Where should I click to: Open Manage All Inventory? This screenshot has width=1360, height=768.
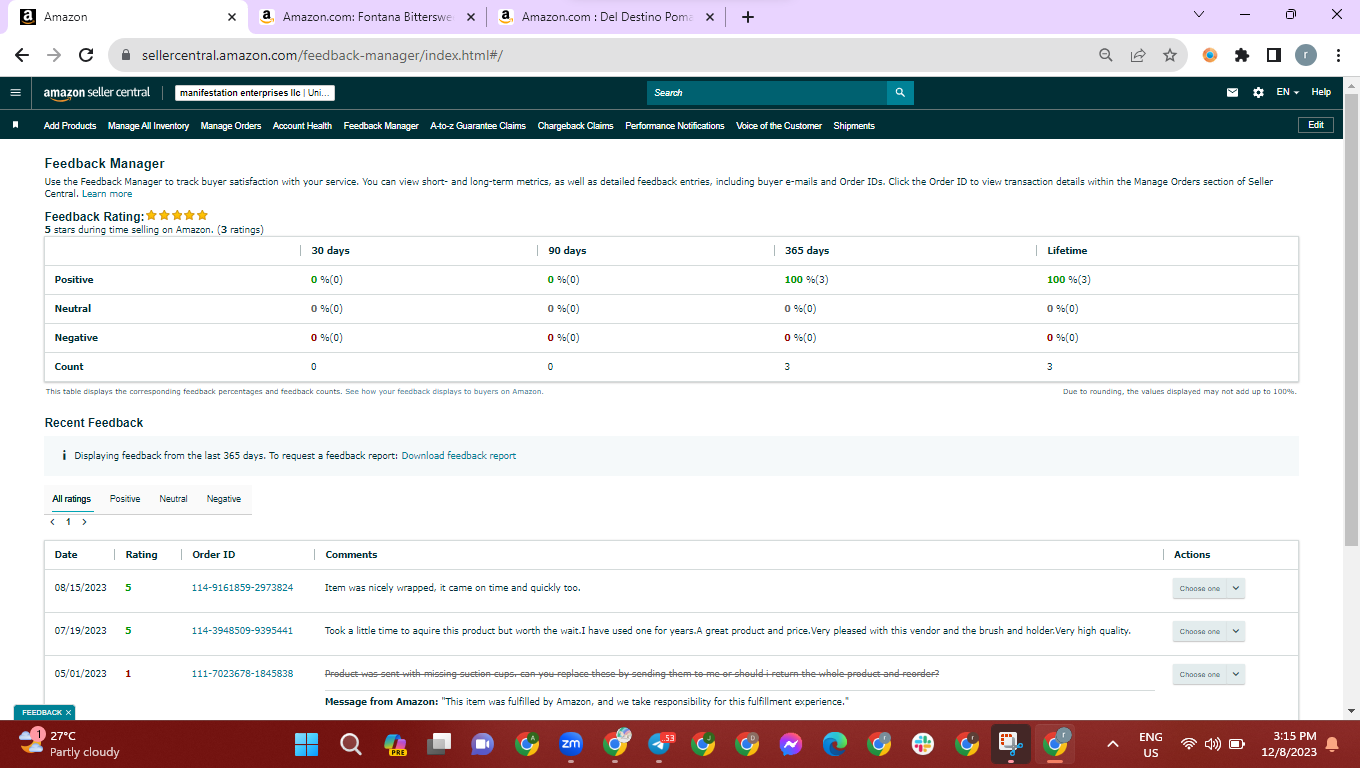(148, 126)
